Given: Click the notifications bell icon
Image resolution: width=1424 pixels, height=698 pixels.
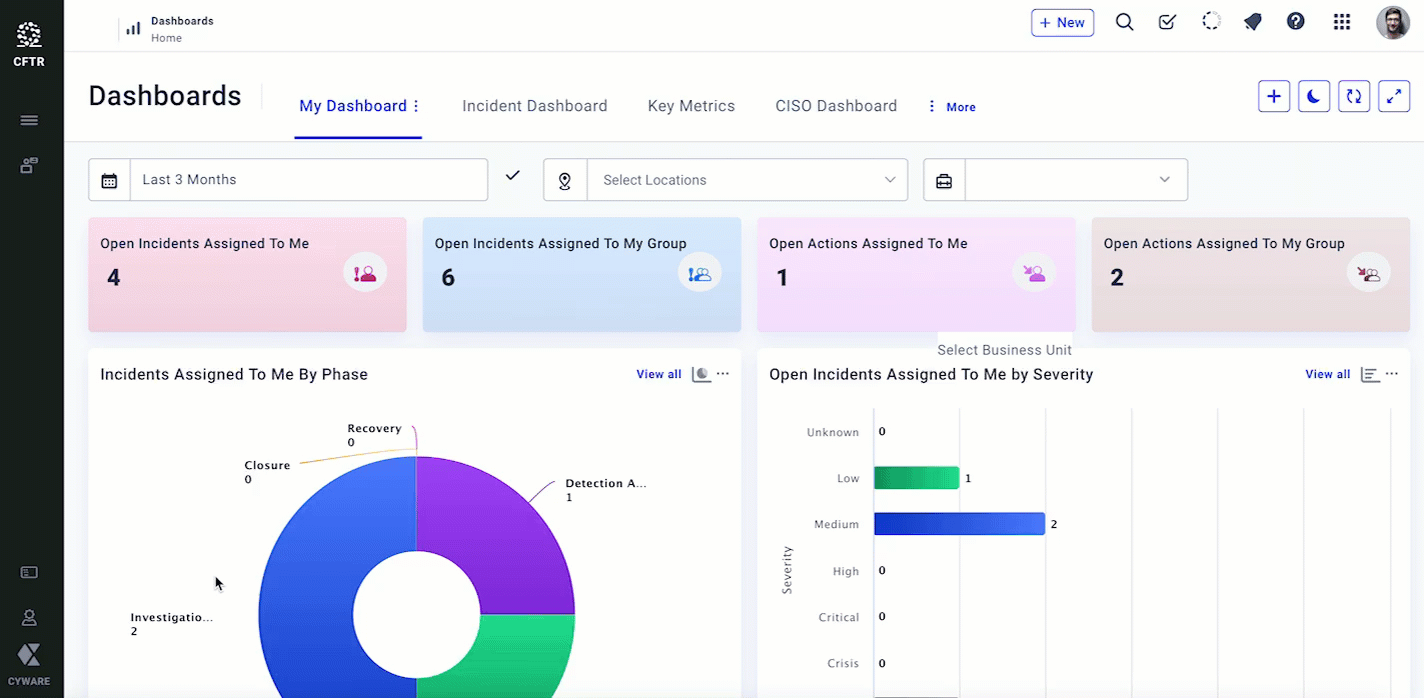Looking at the screenshot, I should click(x=1252, y=22).
